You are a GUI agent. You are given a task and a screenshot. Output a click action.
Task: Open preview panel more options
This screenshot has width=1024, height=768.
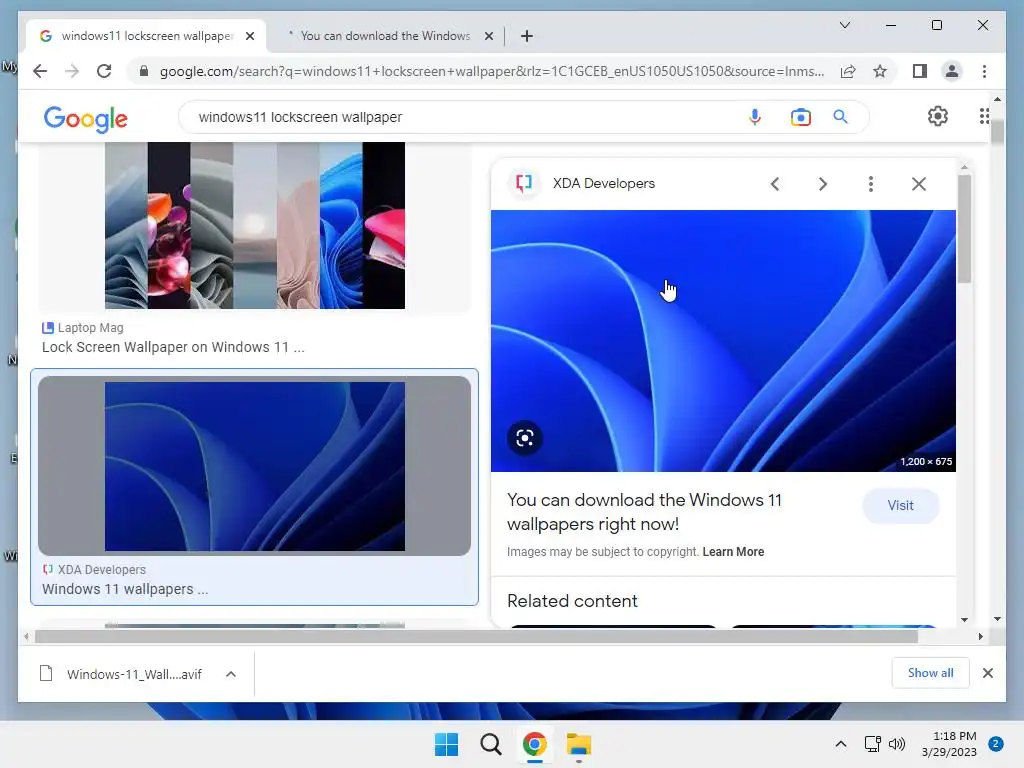[871, 184]
